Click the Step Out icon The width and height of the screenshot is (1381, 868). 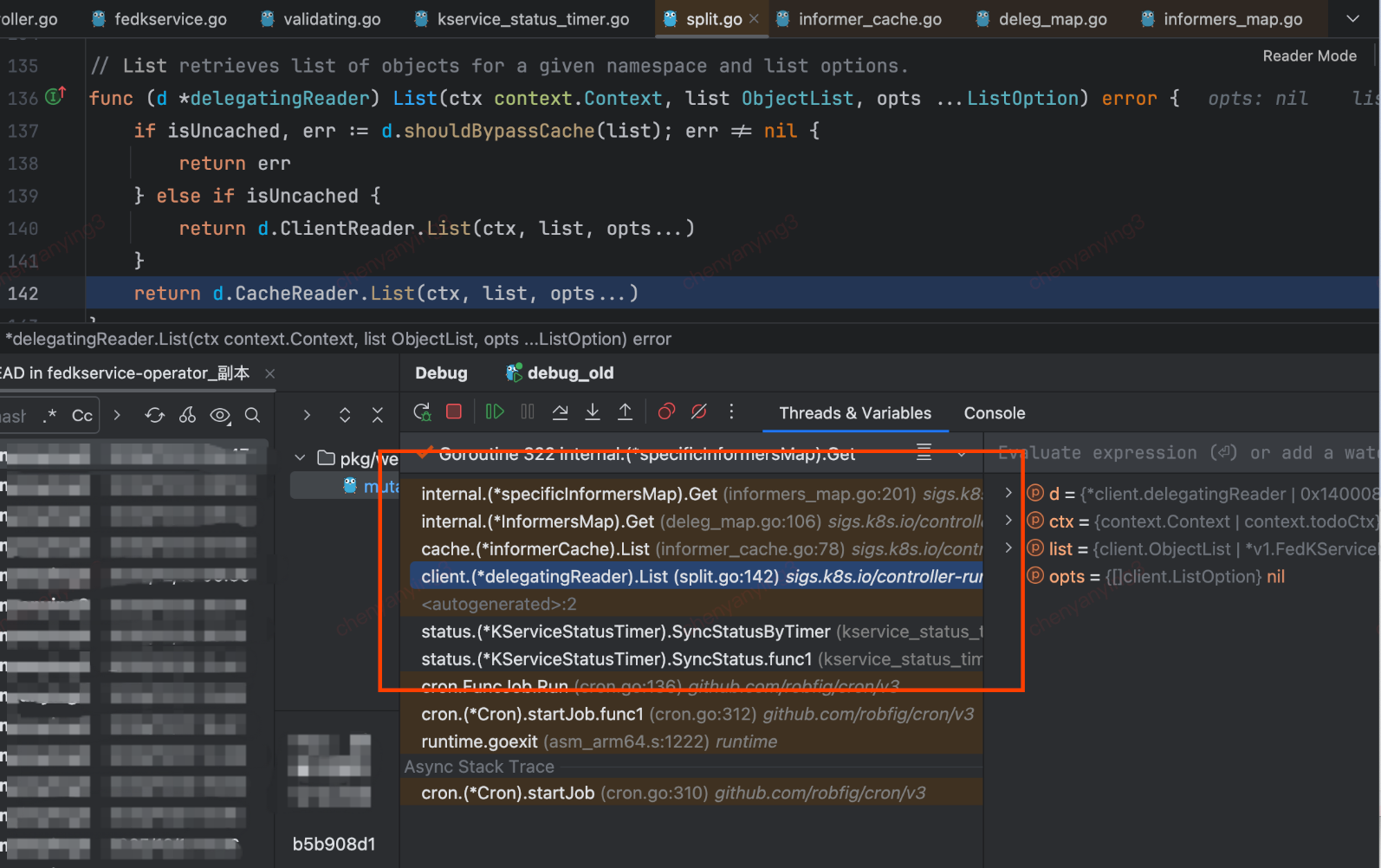(x=625, y=411)
